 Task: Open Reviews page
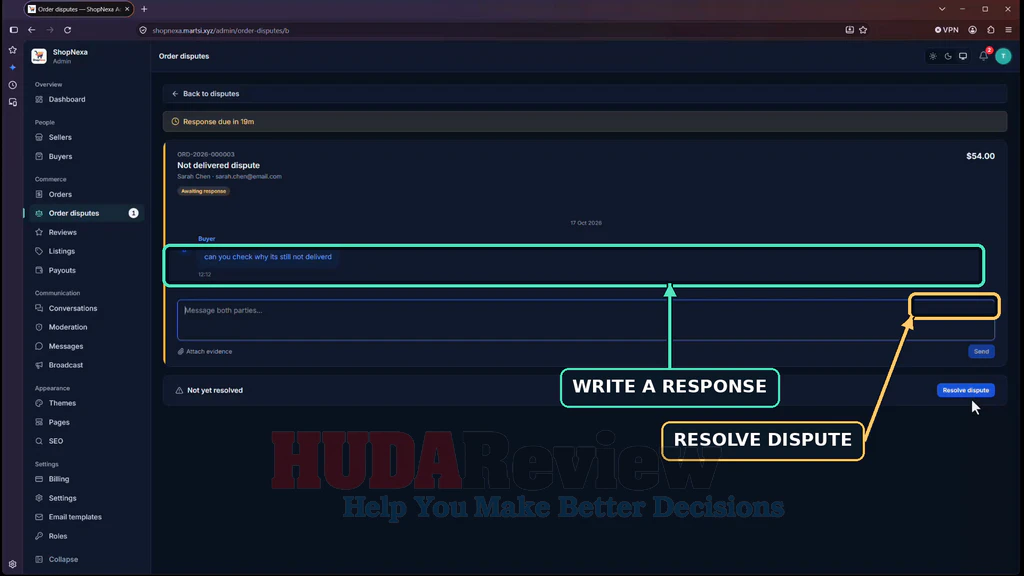[63, 232]
